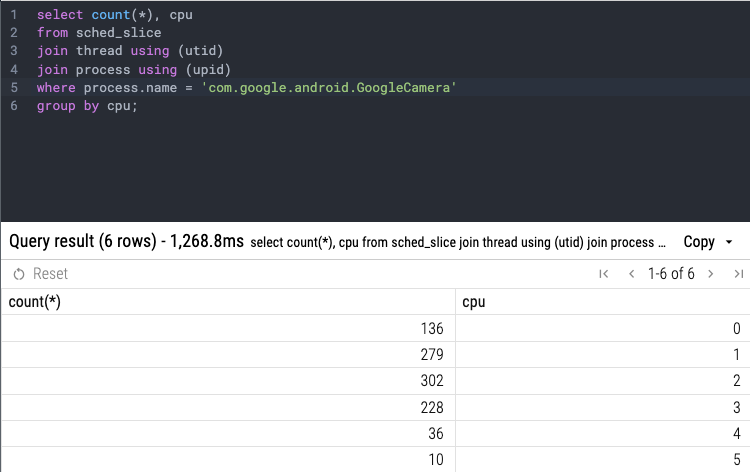Go to previous results page
Screen dimensions: 750x472
pos(631,274)
